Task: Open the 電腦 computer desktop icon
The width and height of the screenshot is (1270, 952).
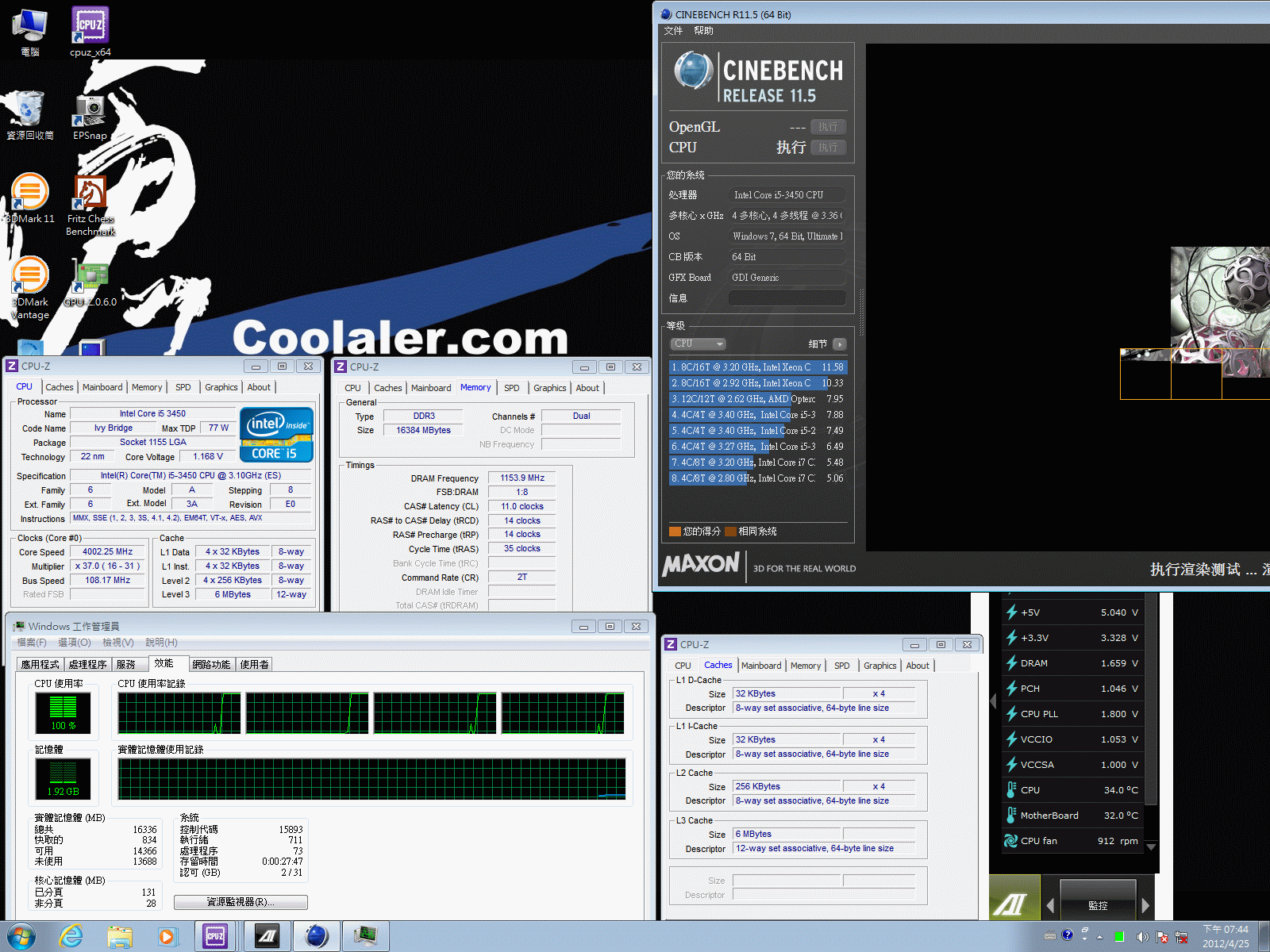Action: [x=30, y=32]
